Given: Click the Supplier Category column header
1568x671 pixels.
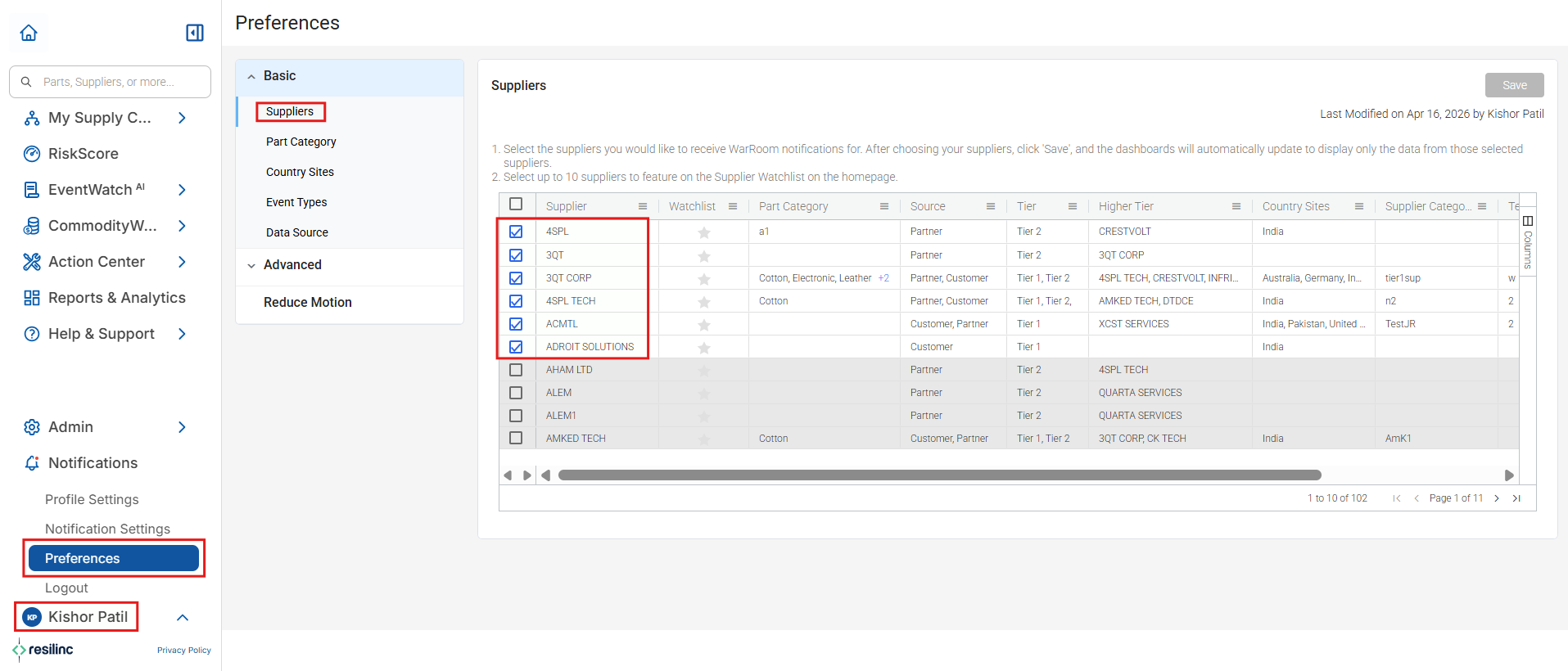Looking at the screenshot, I should (x=1428, y=206).
